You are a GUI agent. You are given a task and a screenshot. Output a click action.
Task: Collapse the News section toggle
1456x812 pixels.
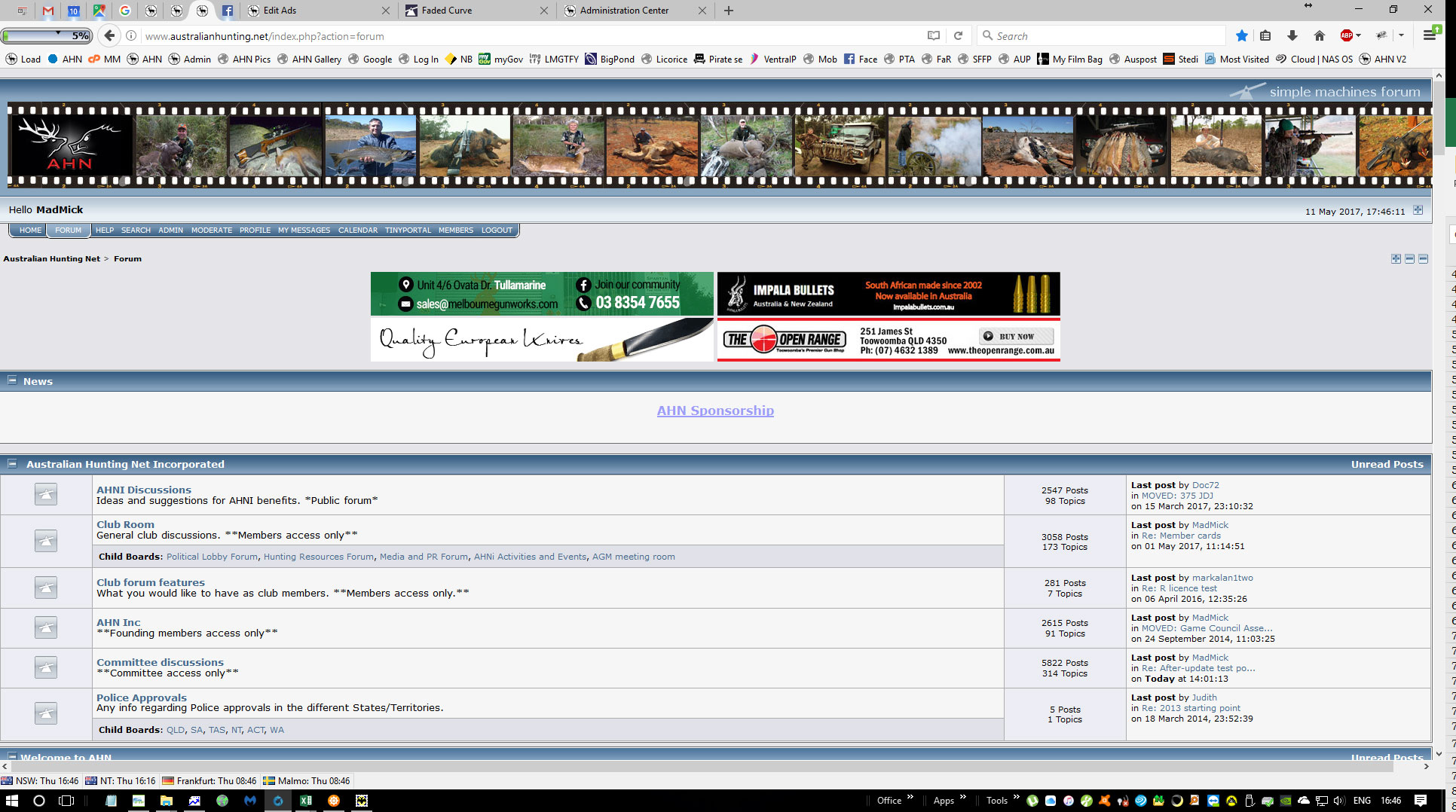[12, 380]
